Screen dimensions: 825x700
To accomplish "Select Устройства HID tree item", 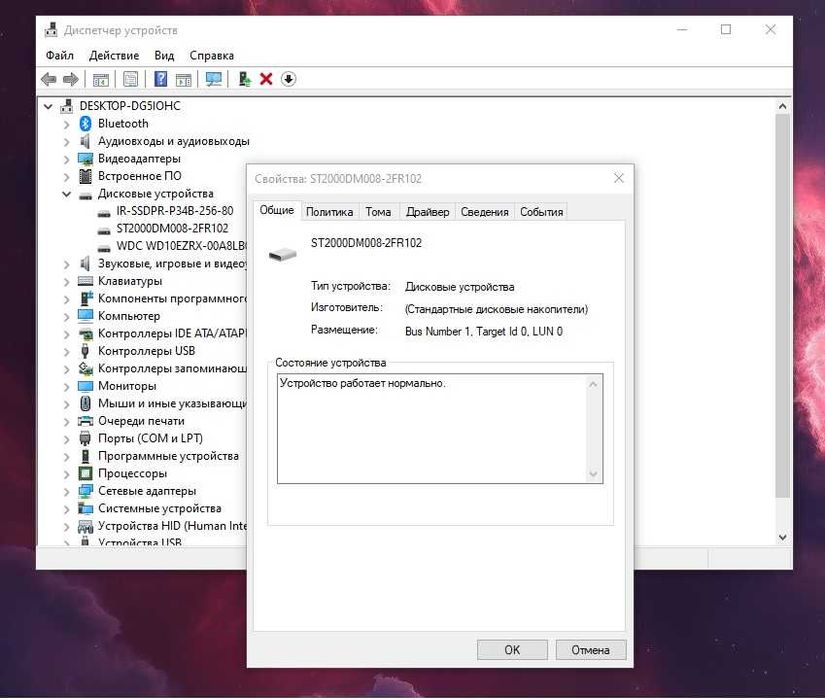I will tap(172, 526).
